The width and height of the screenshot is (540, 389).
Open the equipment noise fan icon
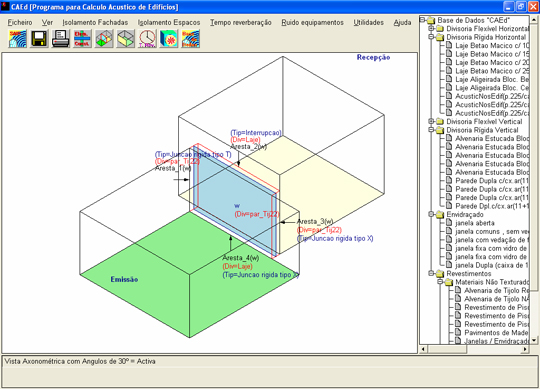point(169,38)
